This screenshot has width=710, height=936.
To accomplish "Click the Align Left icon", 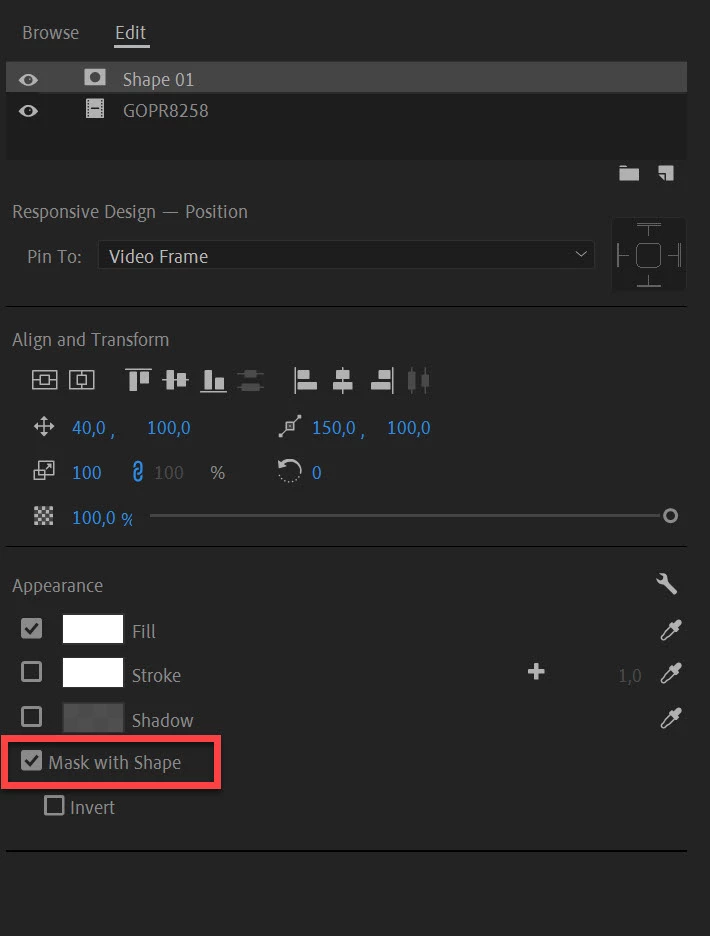I will coord(305,380).
